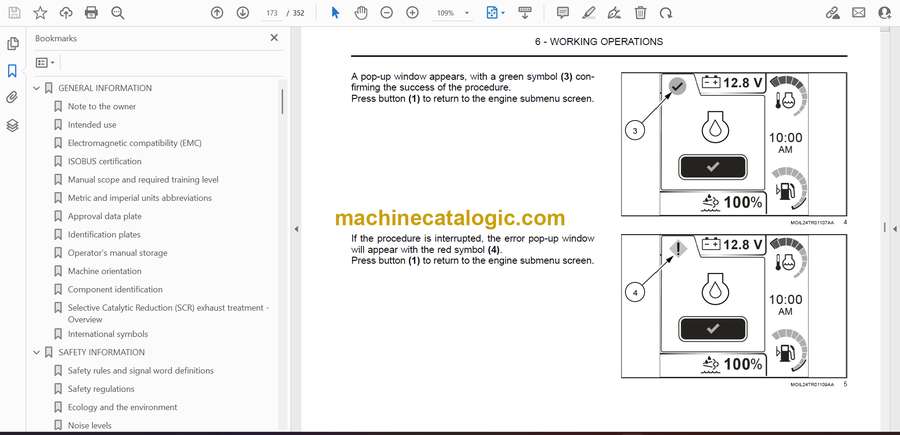900x435 pixels.
Task: Toggle the Bookmarks panel icon in sidebar
Action: tap(12, 71)
